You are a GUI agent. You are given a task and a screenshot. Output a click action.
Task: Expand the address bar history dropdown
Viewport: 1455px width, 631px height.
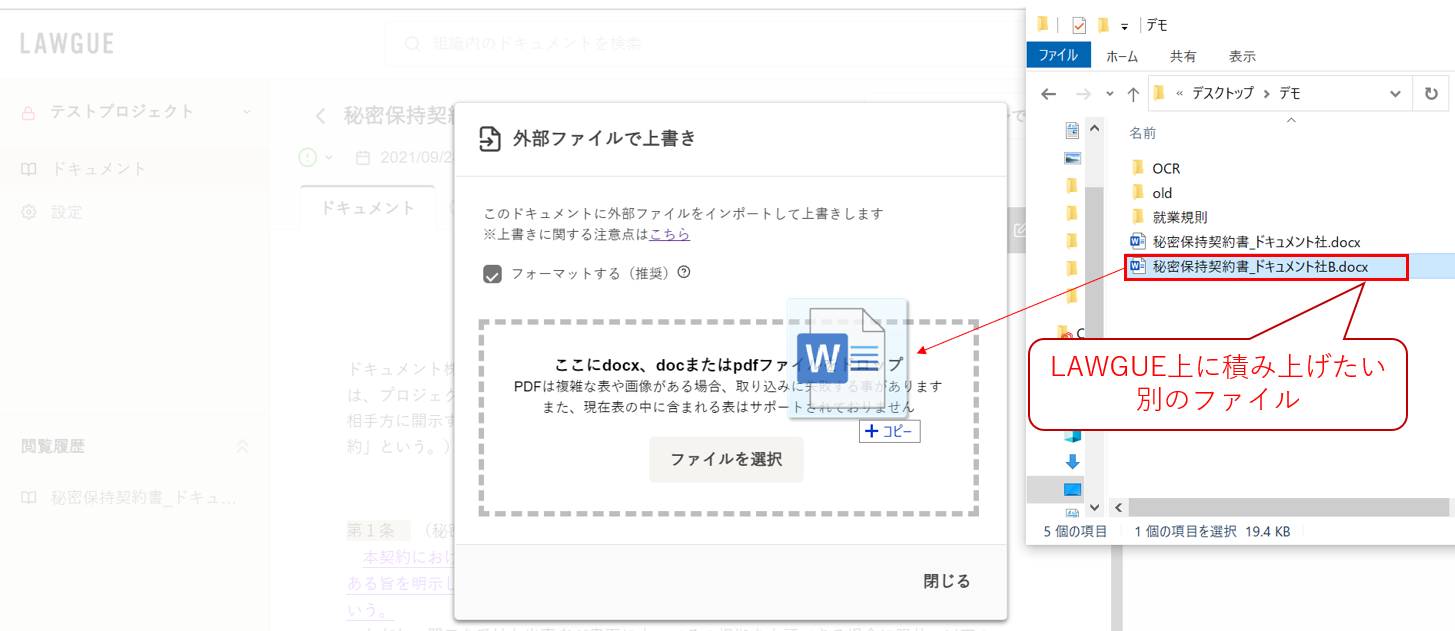(x=1395, y=93)
